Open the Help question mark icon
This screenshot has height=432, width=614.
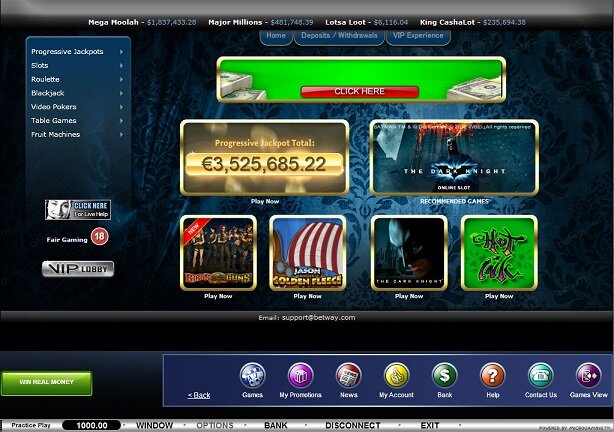(493, 375)
